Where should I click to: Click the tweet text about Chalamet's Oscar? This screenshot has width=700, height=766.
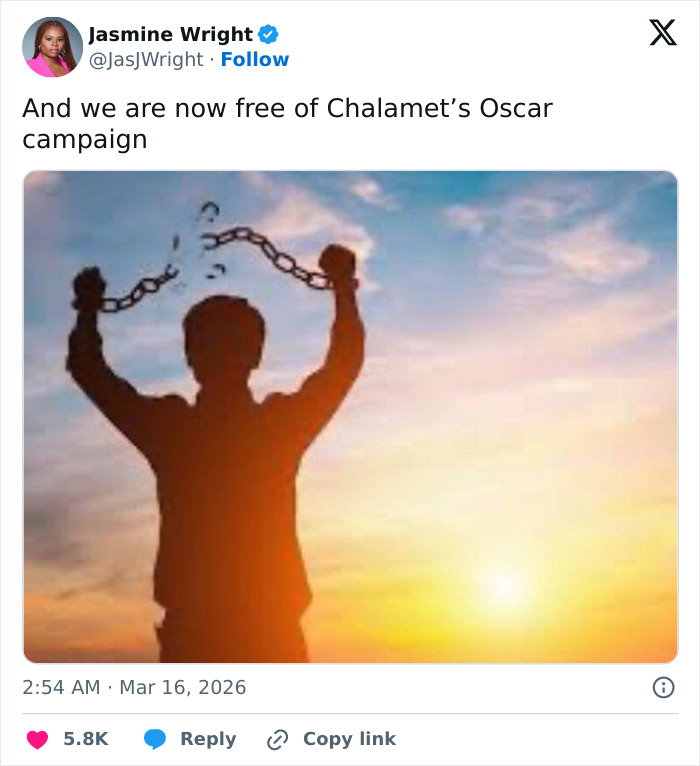[287, 108]
